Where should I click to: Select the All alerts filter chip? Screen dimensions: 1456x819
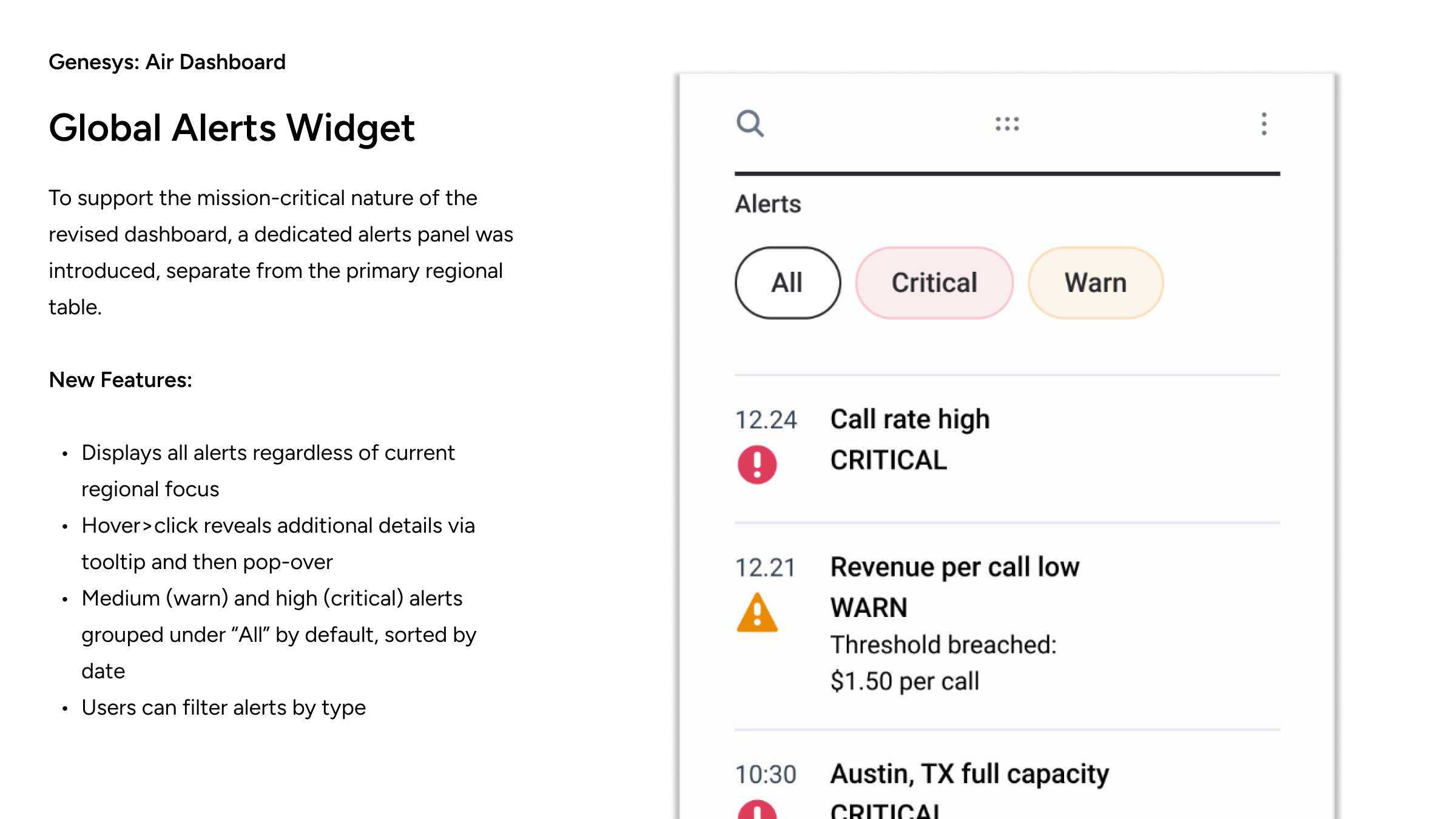pos(787,283)
